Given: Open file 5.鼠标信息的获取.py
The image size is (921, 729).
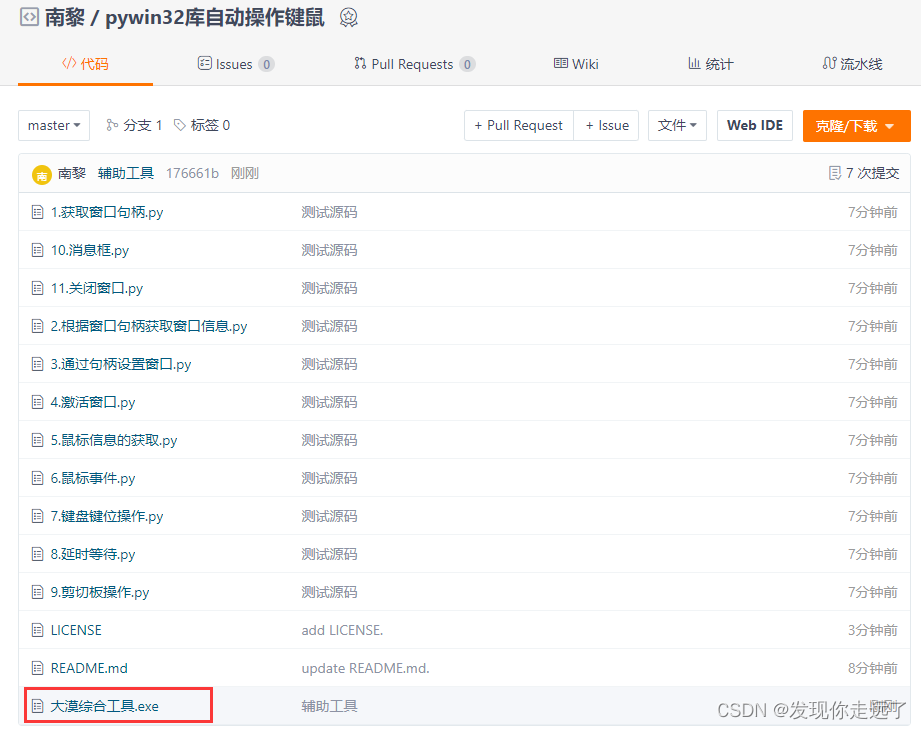Looking at the screenshot, I should tap(114, 440).
